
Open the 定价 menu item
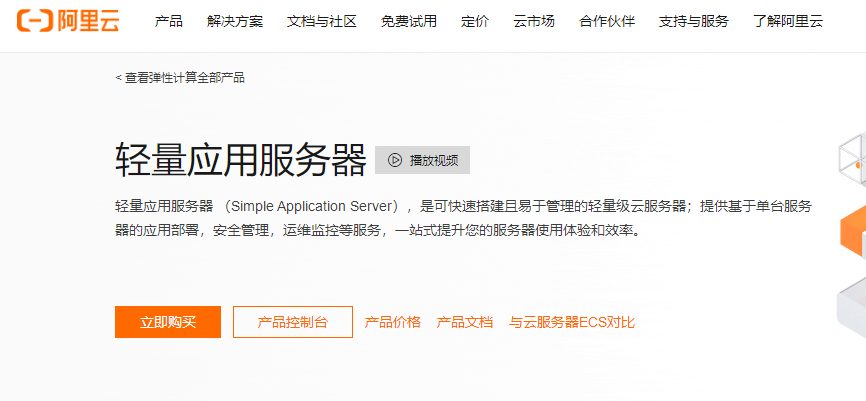tap(475, 22)
